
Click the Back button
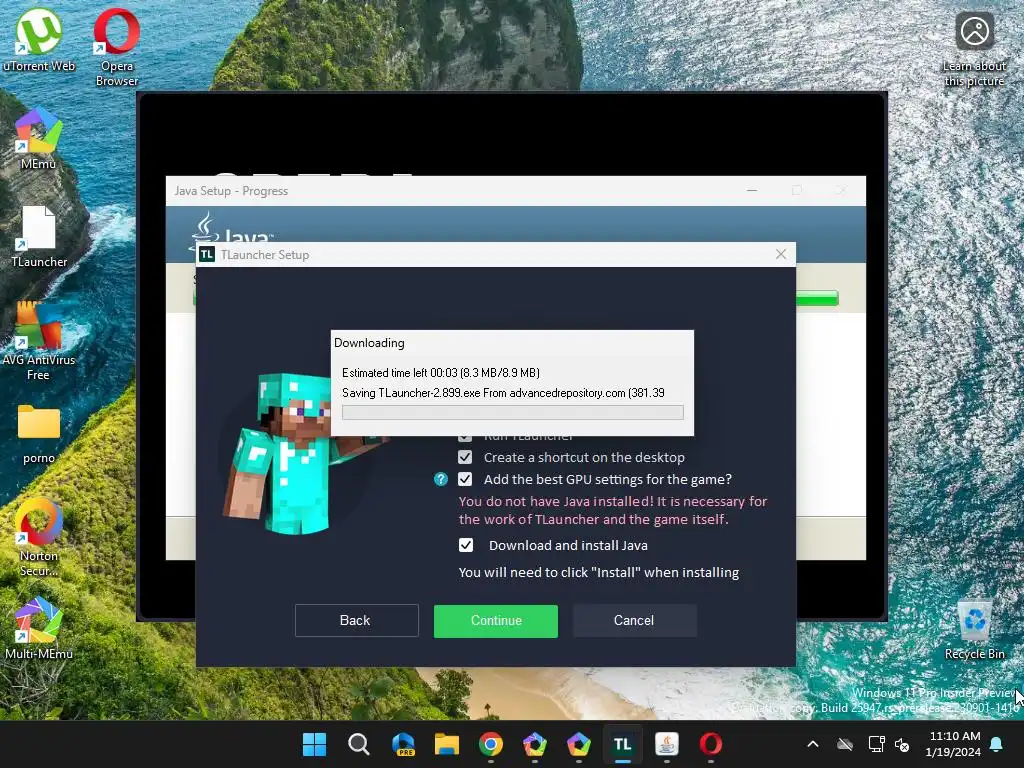click(356, 620)
